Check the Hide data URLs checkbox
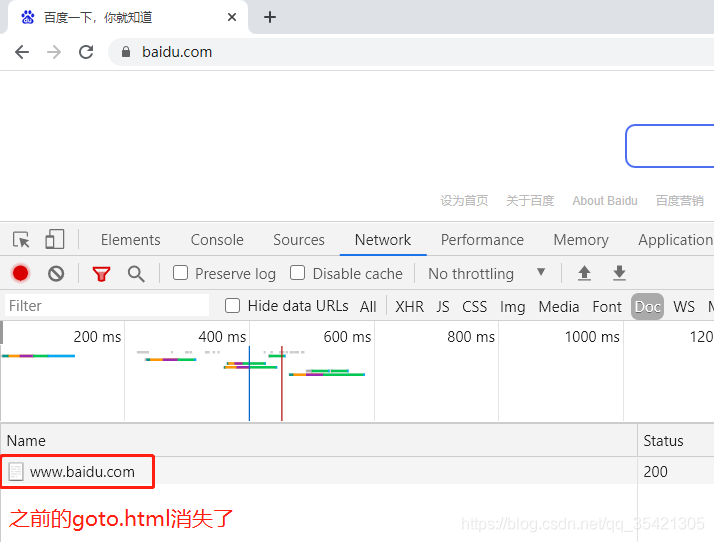The height and width of the screenshot is (542, 714). coord(232,306)
